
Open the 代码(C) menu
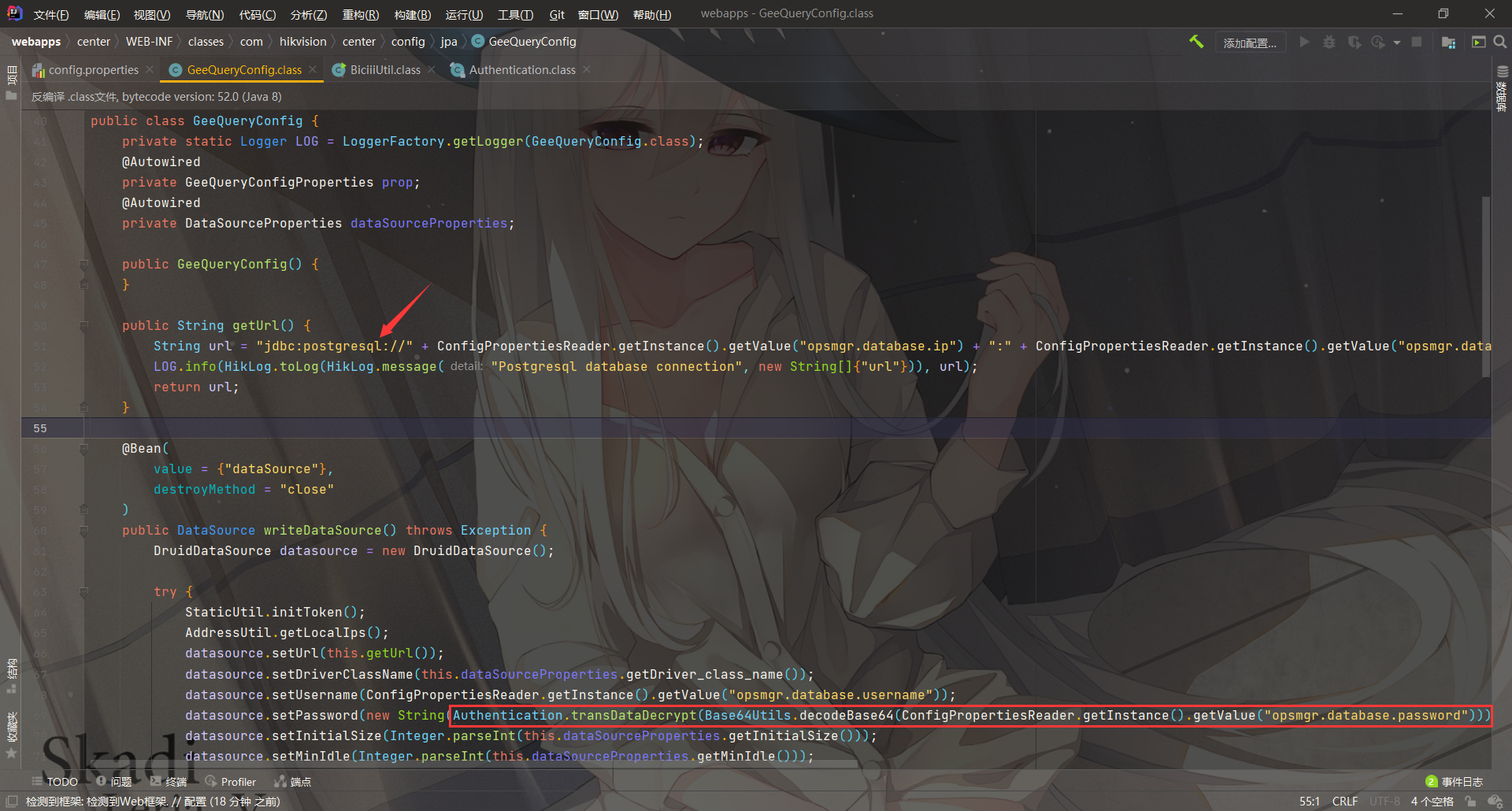pyautogui.click(x=258, y=14)
